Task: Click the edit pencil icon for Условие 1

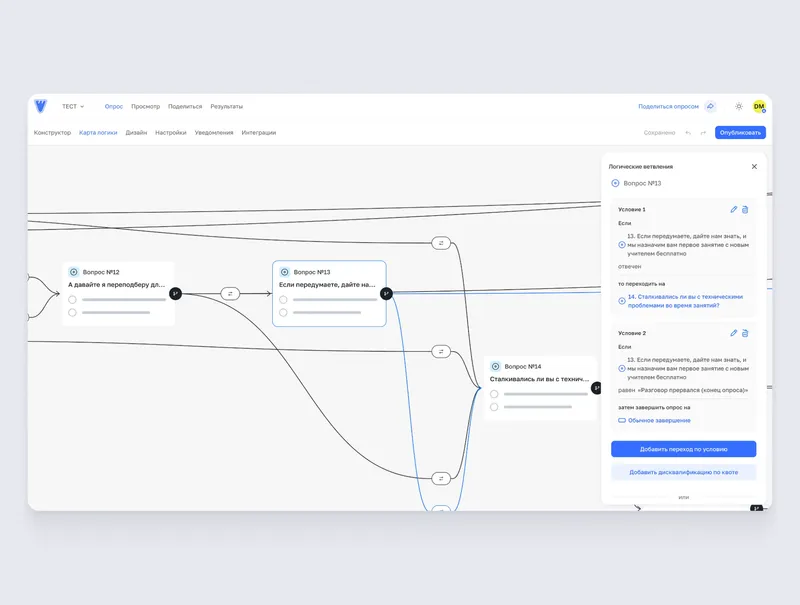Action: [x=733, y=209]
